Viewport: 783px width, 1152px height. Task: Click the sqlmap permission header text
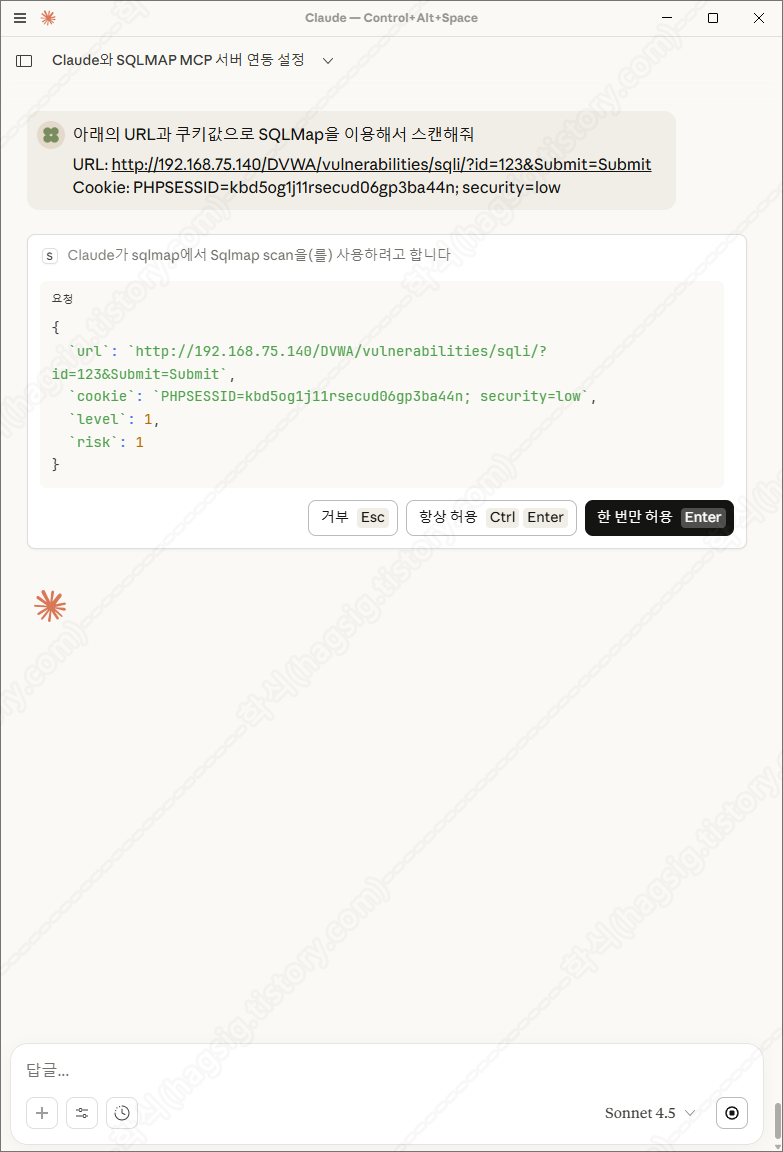(259, 255)
